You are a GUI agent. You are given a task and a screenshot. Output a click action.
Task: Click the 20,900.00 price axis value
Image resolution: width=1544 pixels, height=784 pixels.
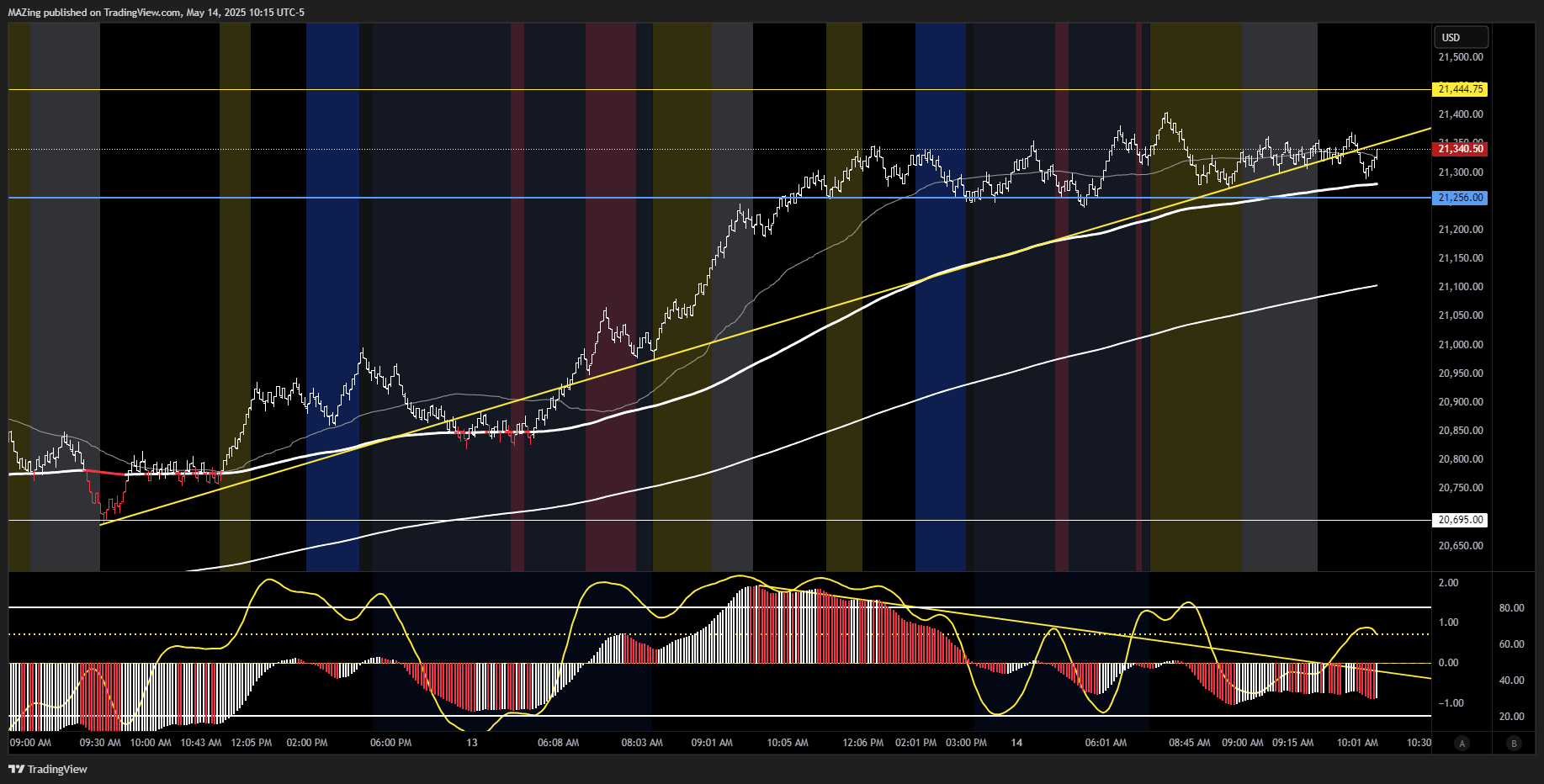1461,402
